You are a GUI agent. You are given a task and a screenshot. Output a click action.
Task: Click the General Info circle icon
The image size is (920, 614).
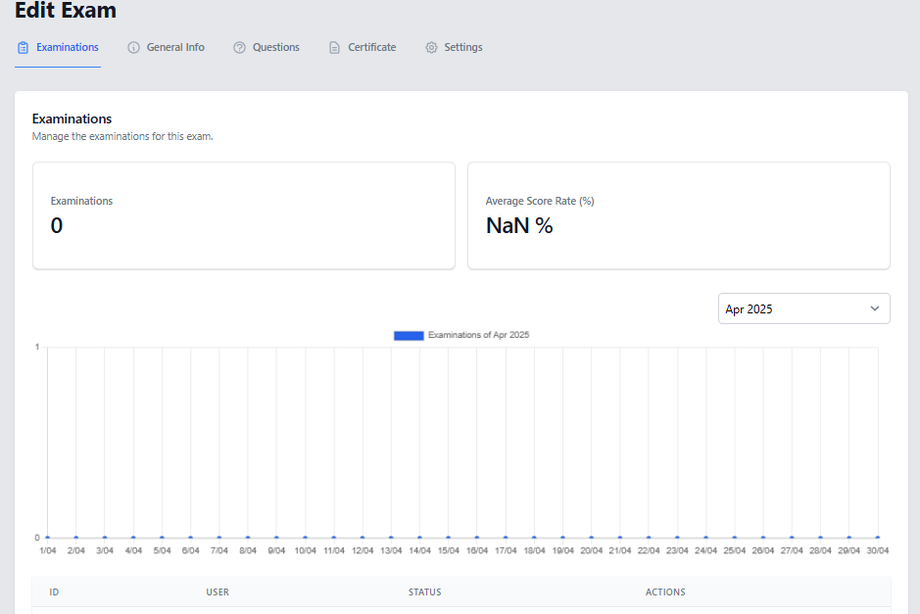click(133, 48)
